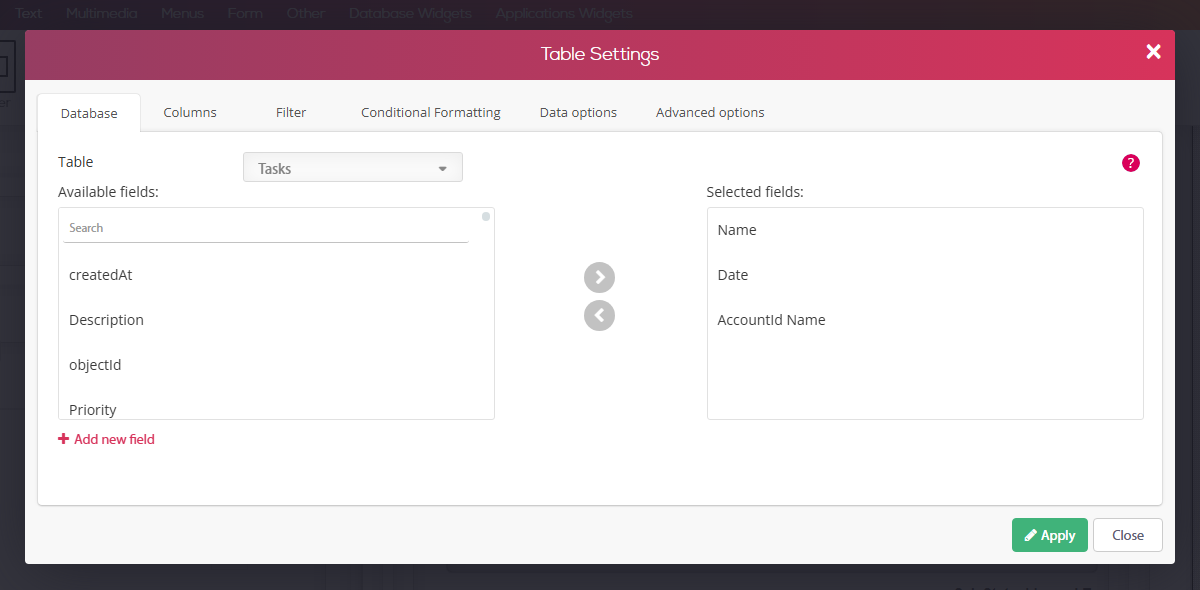Viewport: 1200px width, 590px height.
Task: Open the Form menu in background toolbar
Action: pyautogui.click(x=245, y=14)
